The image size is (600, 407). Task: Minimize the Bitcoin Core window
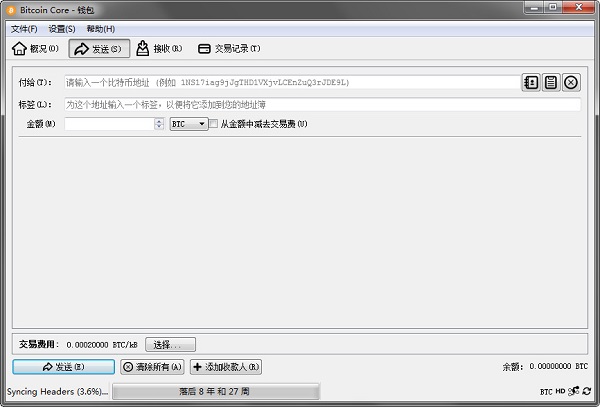535,7
